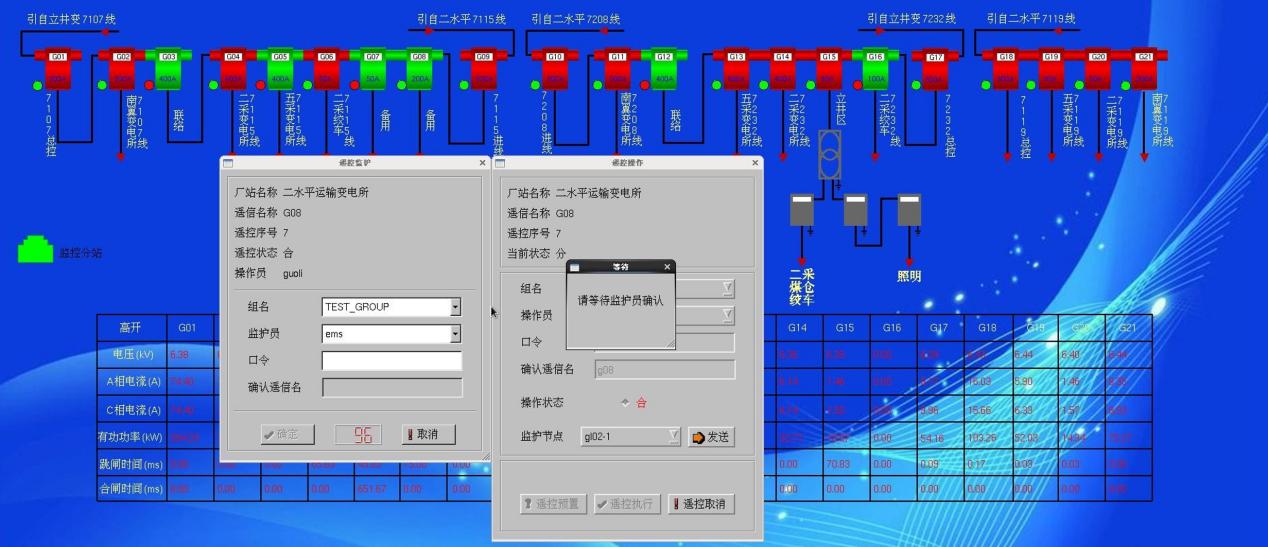Screen dimensions: 1268x547
Task: Select the green G03 联络 breaker
Action: 168,71
